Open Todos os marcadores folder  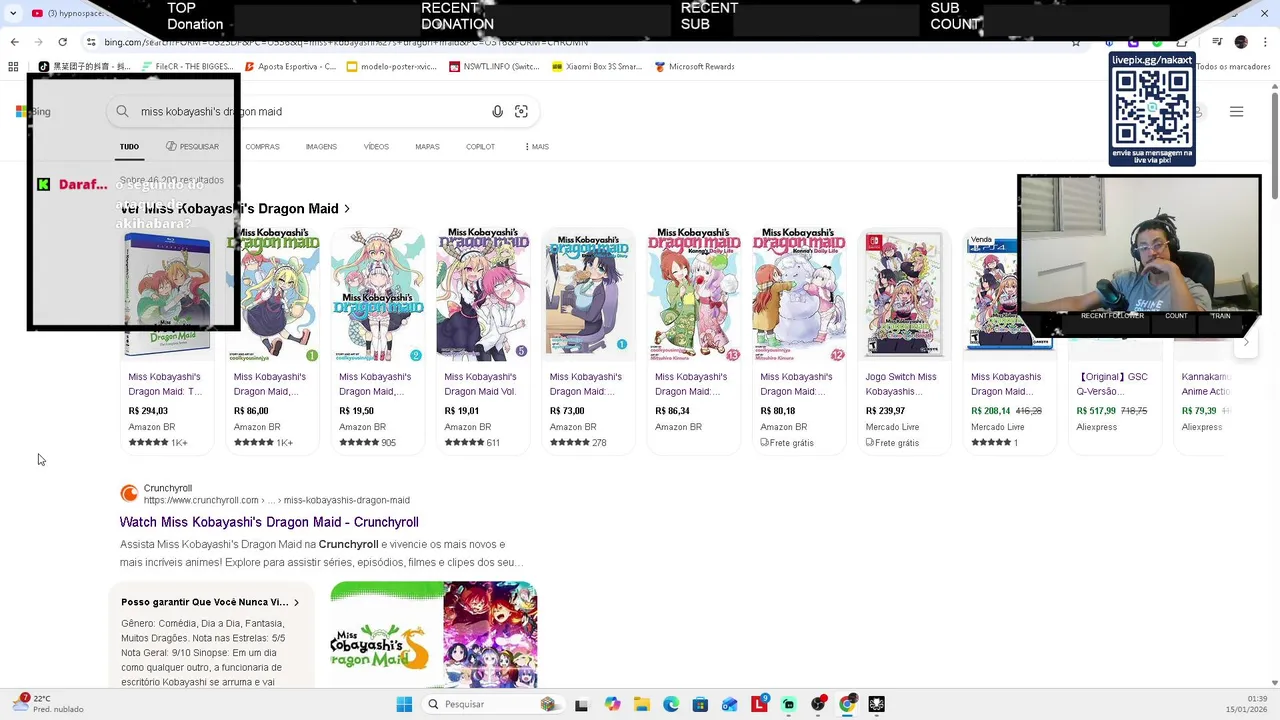pos(1232,67)
